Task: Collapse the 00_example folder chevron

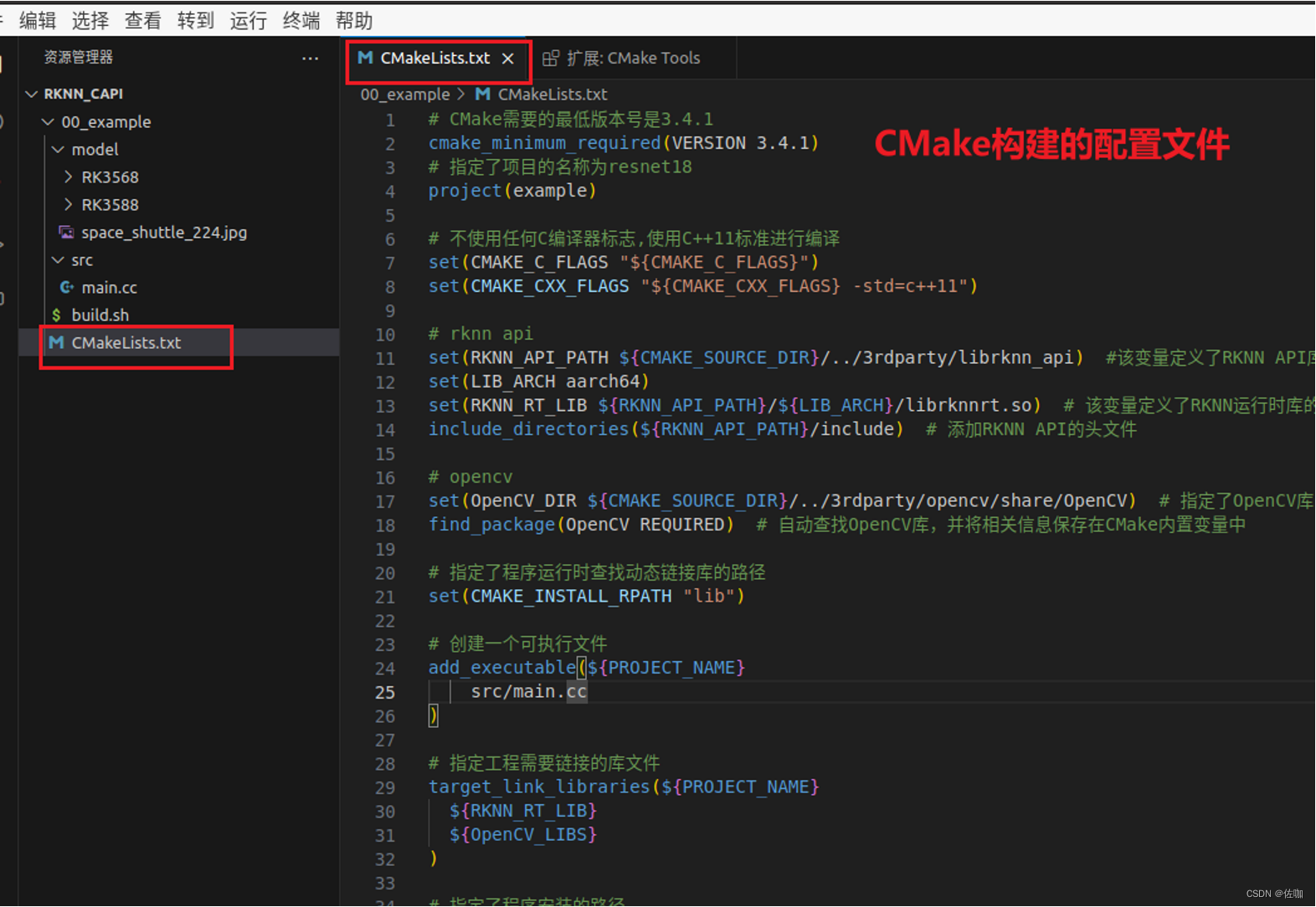Action: coord(49,122)
